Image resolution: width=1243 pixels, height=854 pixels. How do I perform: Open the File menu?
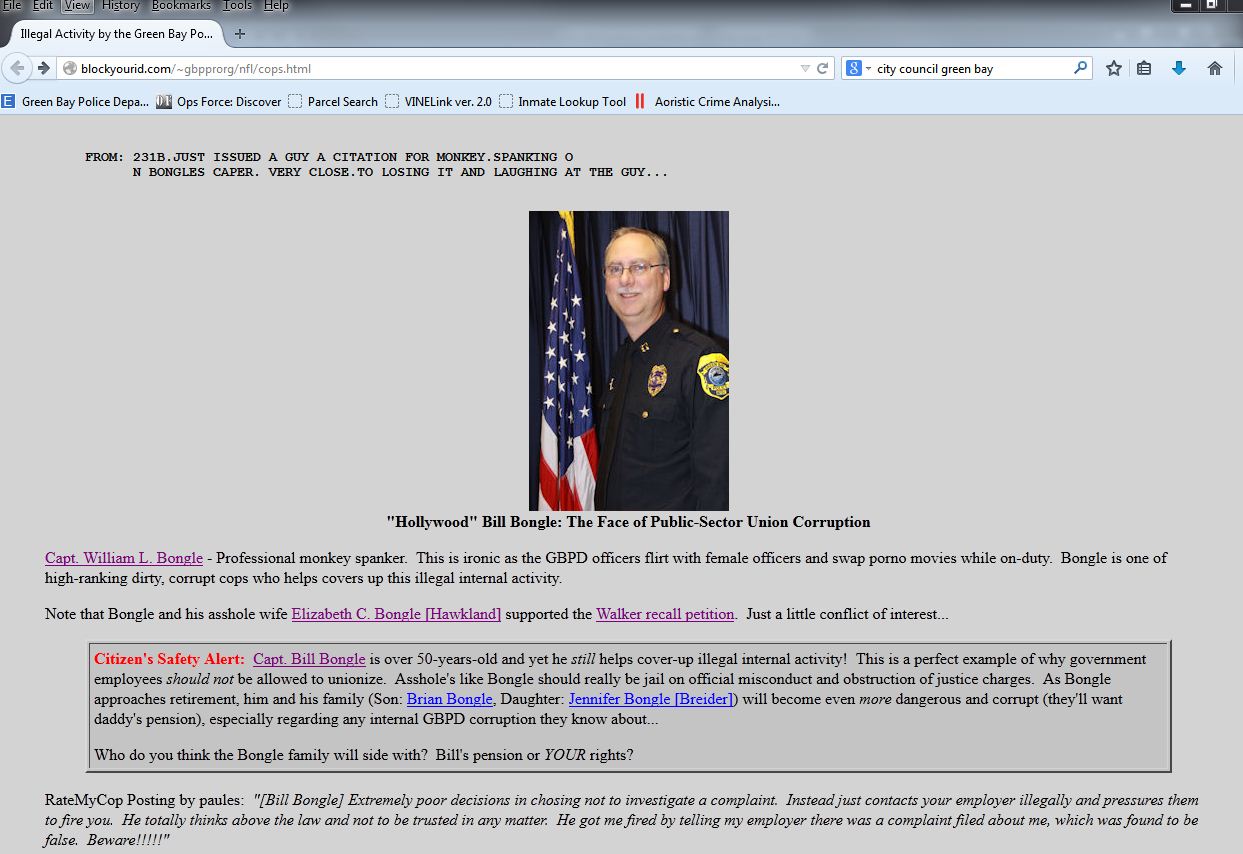click(12, 6)
